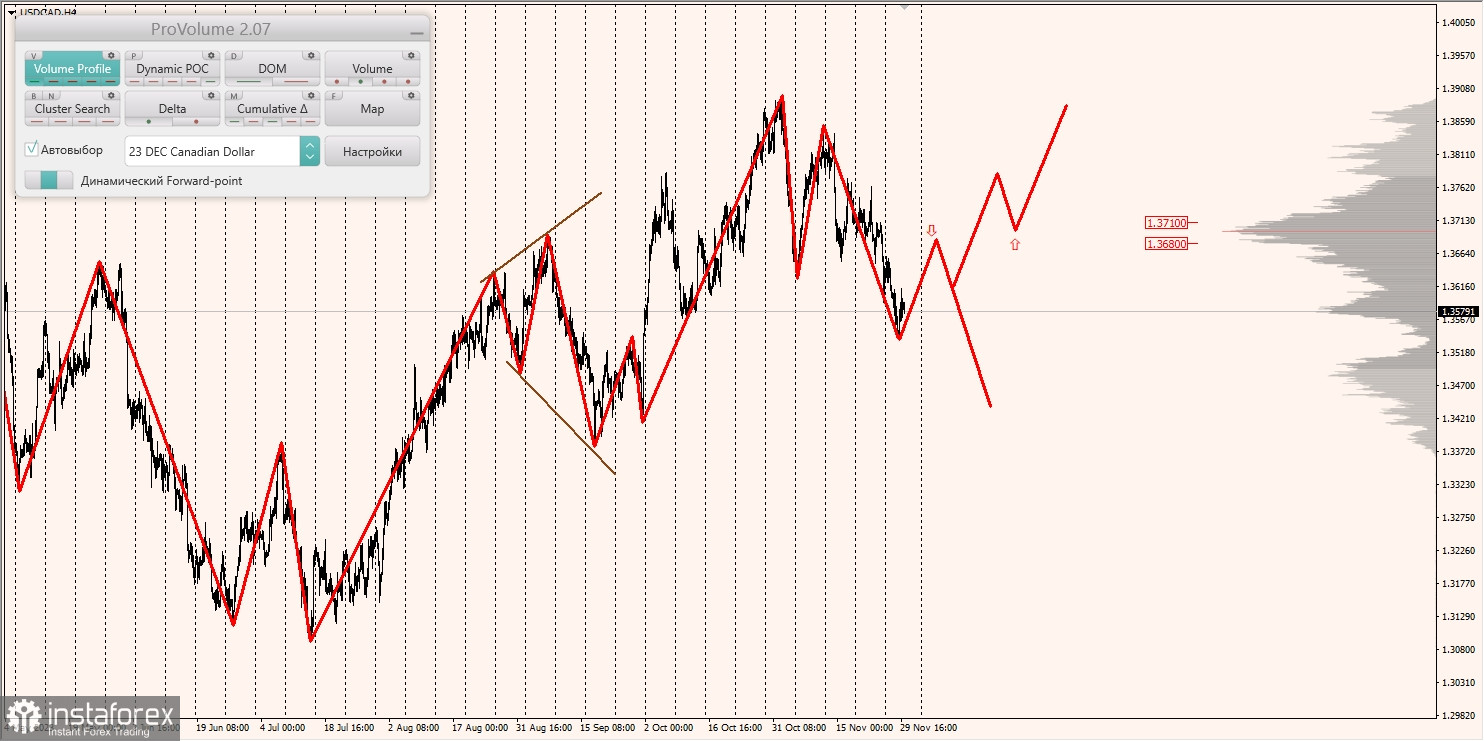Click the P hotkey tag on Dynamic POC

(134, 55)
